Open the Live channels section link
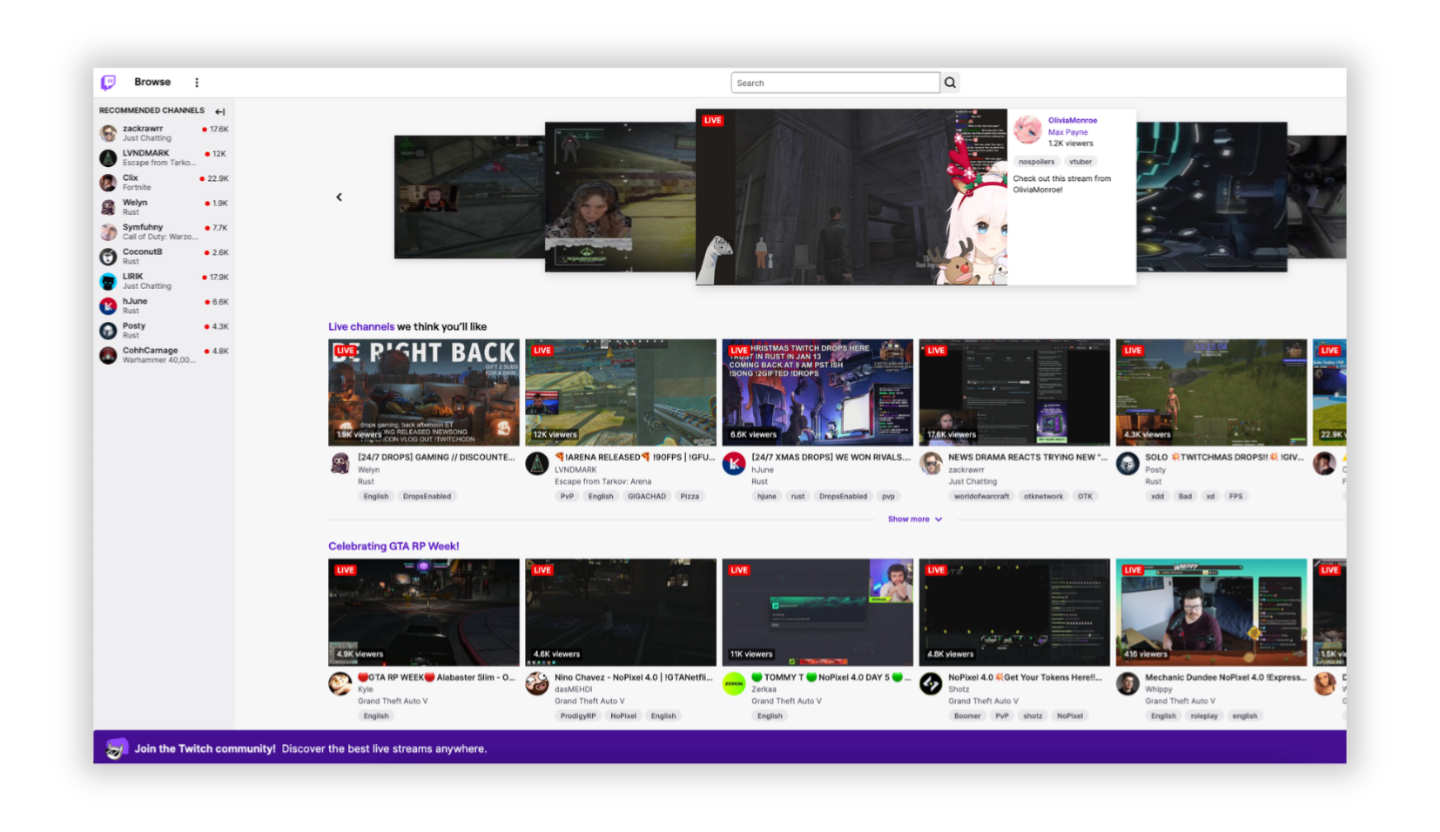Image resolution: width=1440 pixels, height=832 pixels. (361, 326)
